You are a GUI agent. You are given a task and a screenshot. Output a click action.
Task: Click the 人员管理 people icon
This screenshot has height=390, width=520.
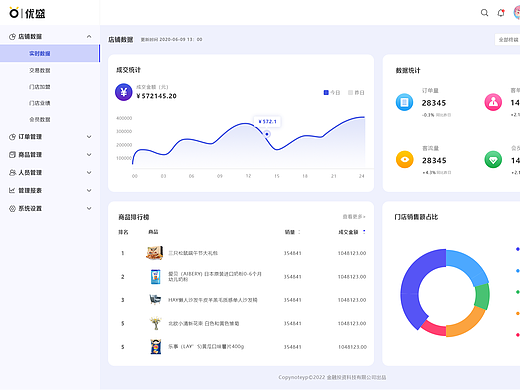[x=12, y=173]
